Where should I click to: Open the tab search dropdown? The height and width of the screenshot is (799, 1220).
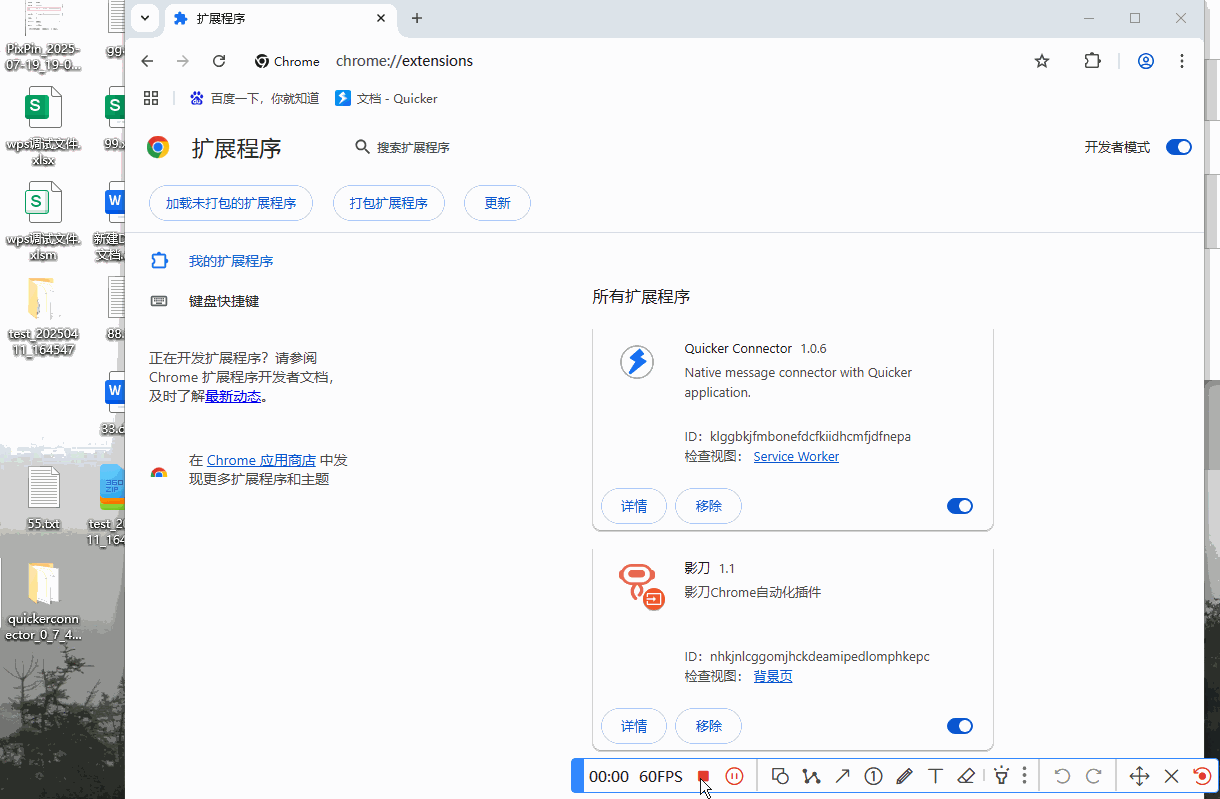click(x=145, y=18)
